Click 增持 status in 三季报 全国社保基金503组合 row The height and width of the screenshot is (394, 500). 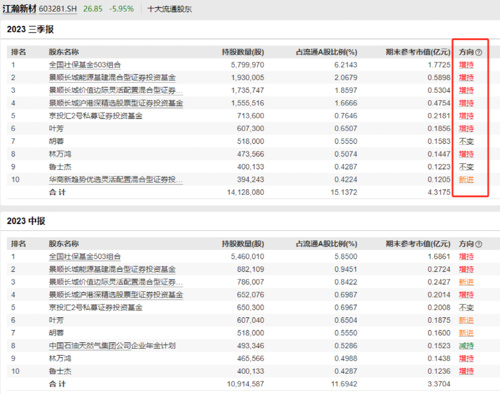tap(466, 65)
